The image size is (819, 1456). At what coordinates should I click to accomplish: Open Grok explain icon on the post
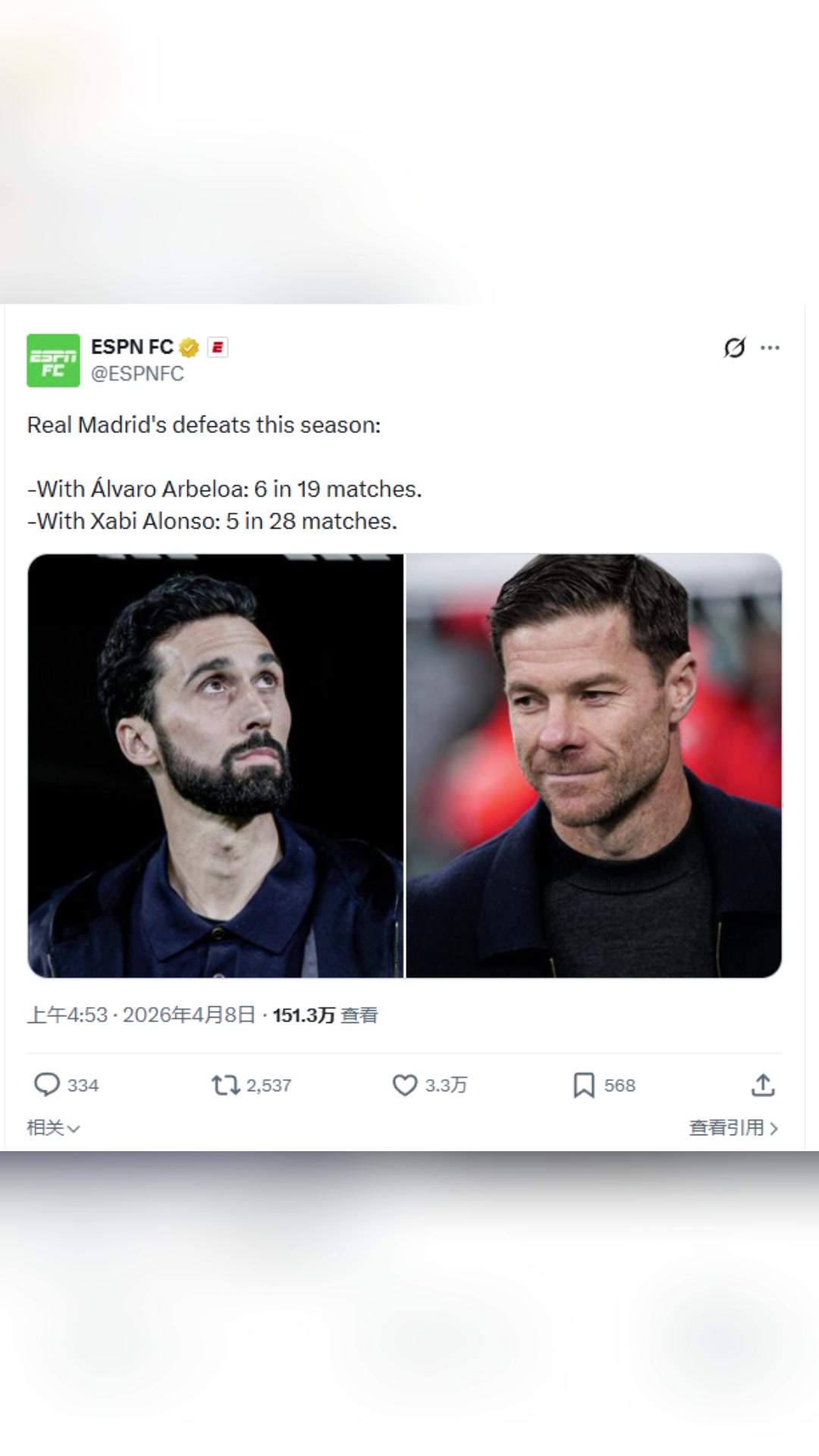click(x=734, y=347)
